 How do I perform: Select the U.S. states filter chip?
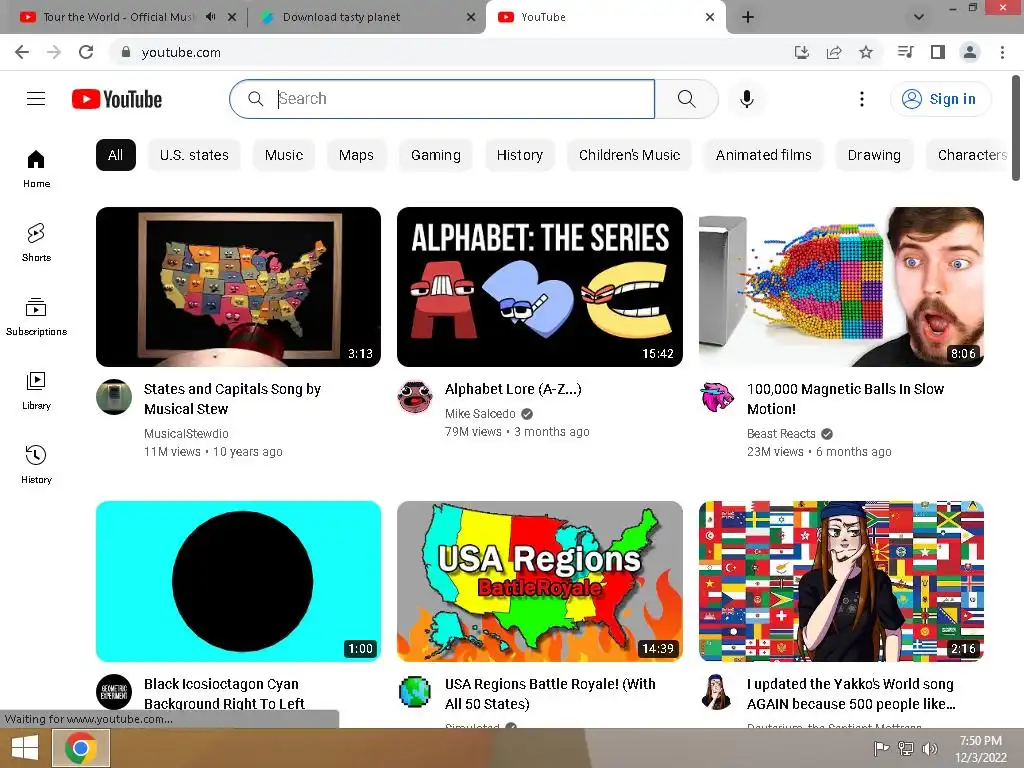click(194, 155)
